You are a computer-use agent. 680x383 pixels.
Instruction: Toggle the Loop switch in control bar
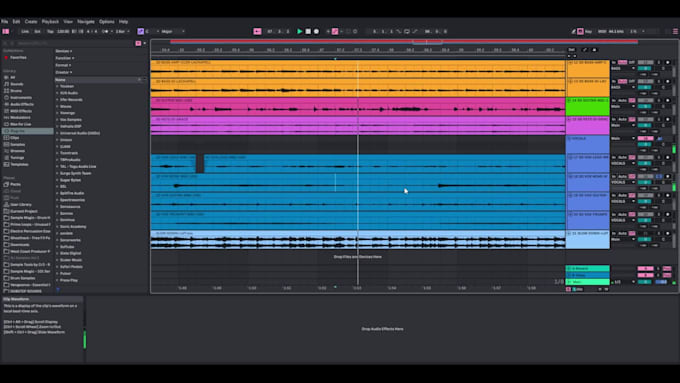(x=407, y=31)
